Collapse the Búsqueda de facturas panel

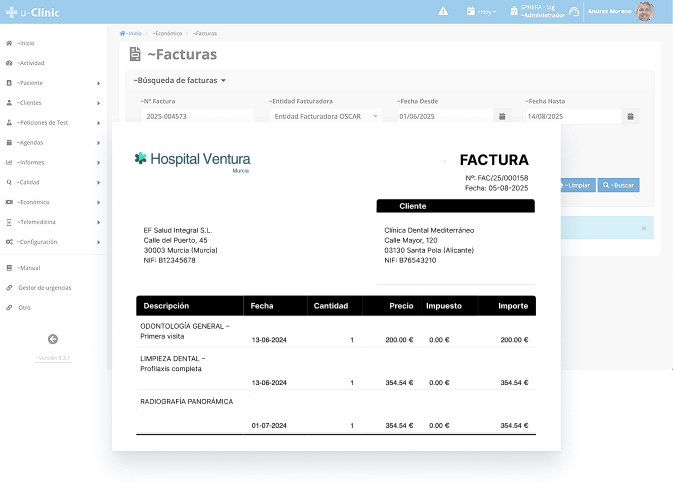point(180,80)
